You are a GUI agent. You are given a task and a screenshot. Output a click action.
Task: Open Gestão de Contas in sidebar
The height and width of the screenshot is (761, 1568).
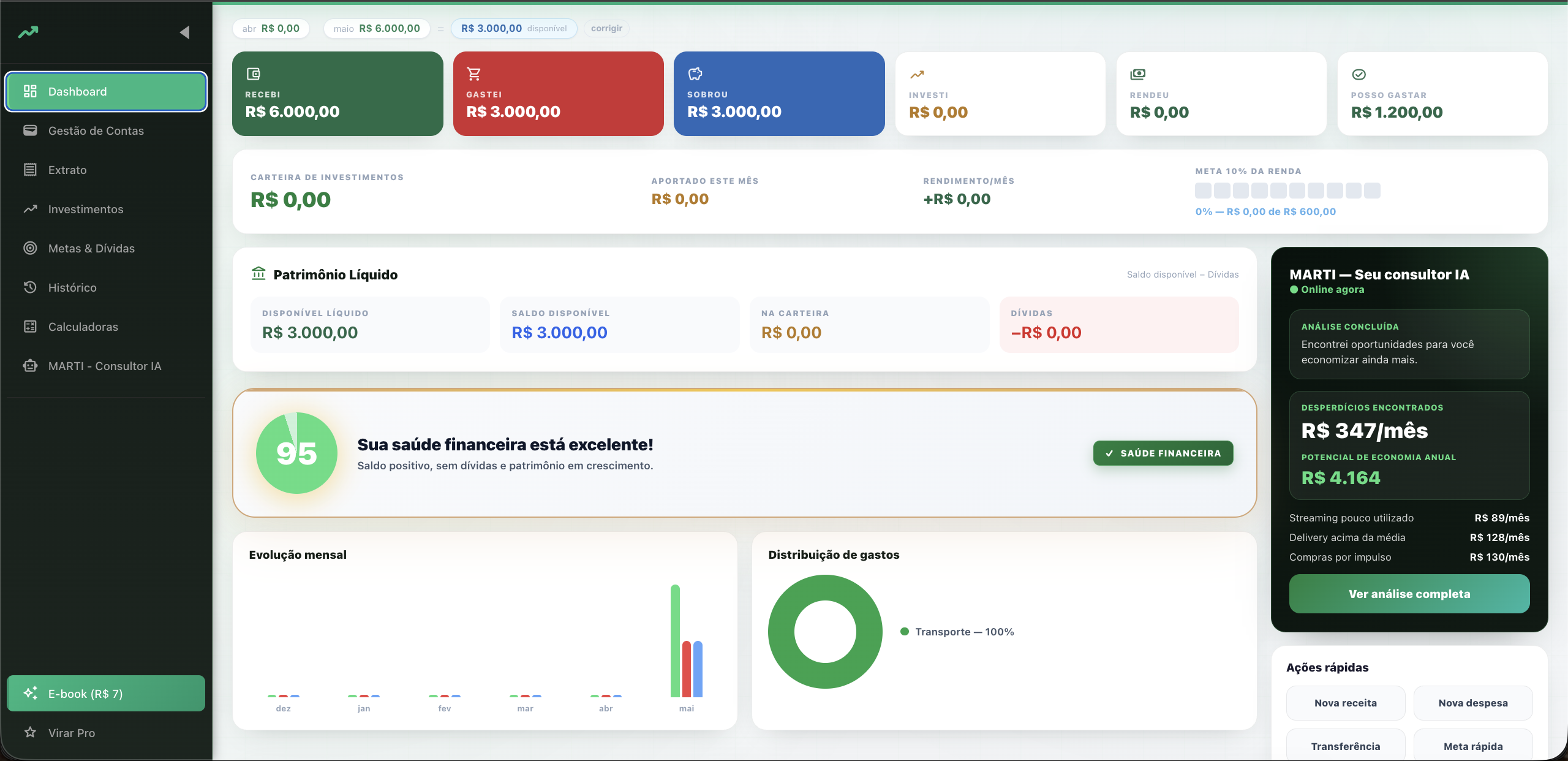click(x=106, y=131)
